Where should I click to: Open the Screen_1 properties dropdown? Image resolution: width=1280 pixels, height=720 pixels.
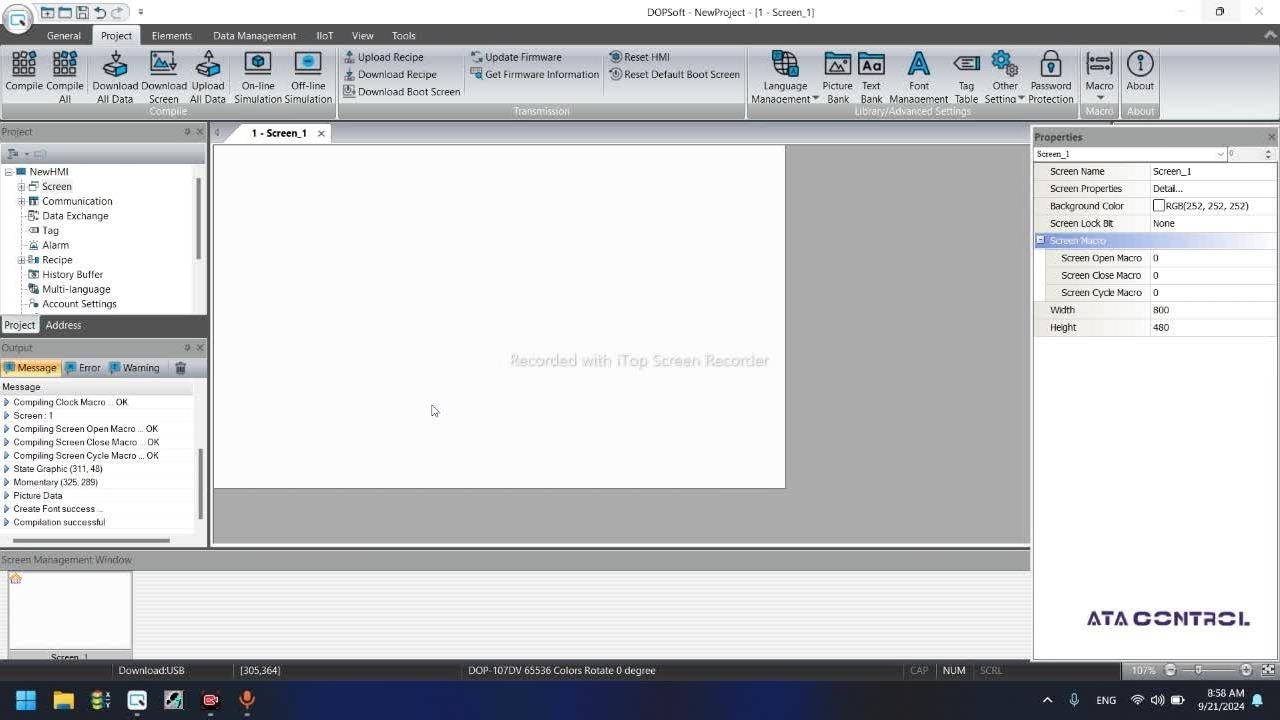[1220, 154]
